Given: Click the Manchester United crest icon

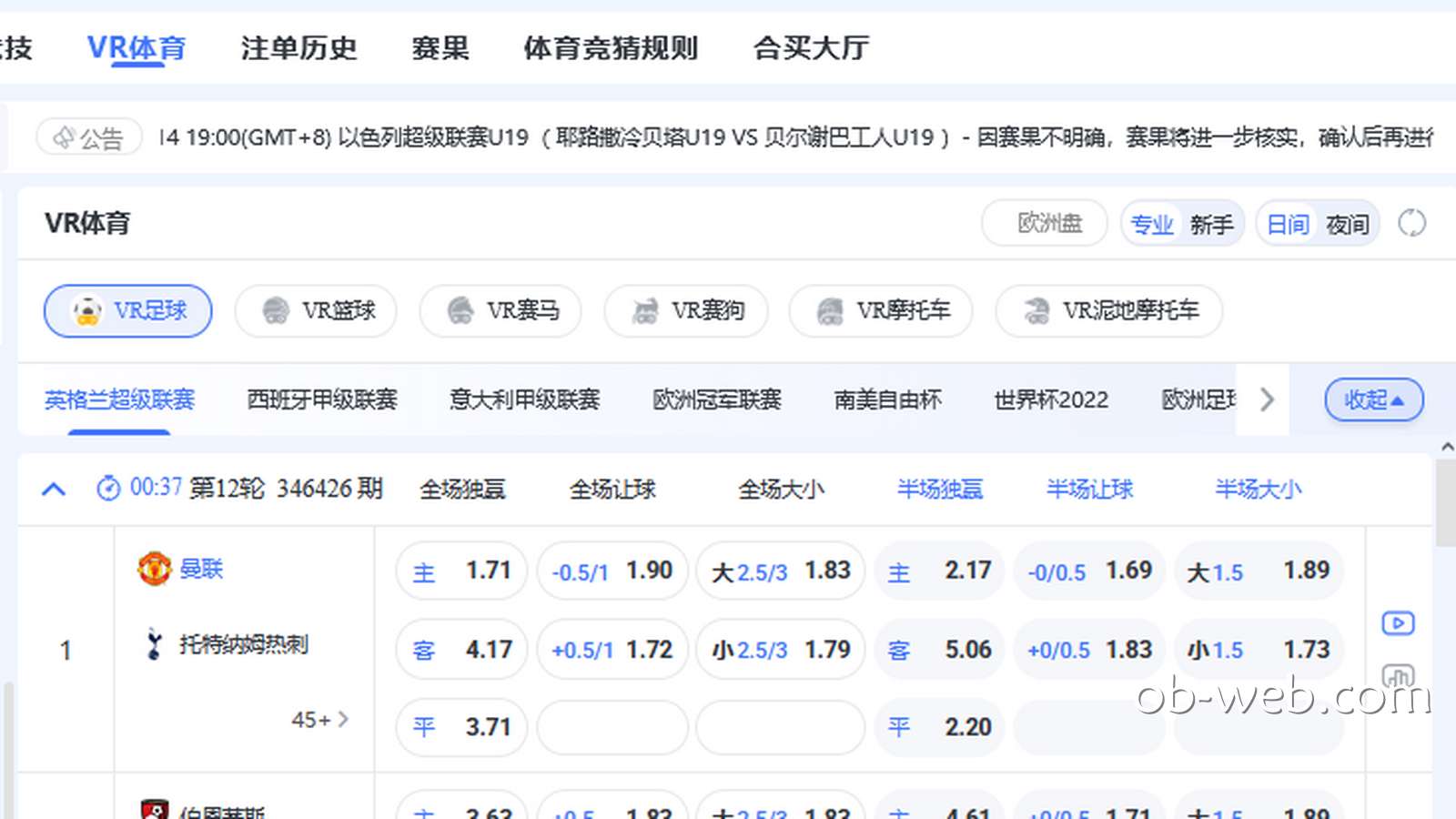Looking at the screenshot, I should (154, 569).
